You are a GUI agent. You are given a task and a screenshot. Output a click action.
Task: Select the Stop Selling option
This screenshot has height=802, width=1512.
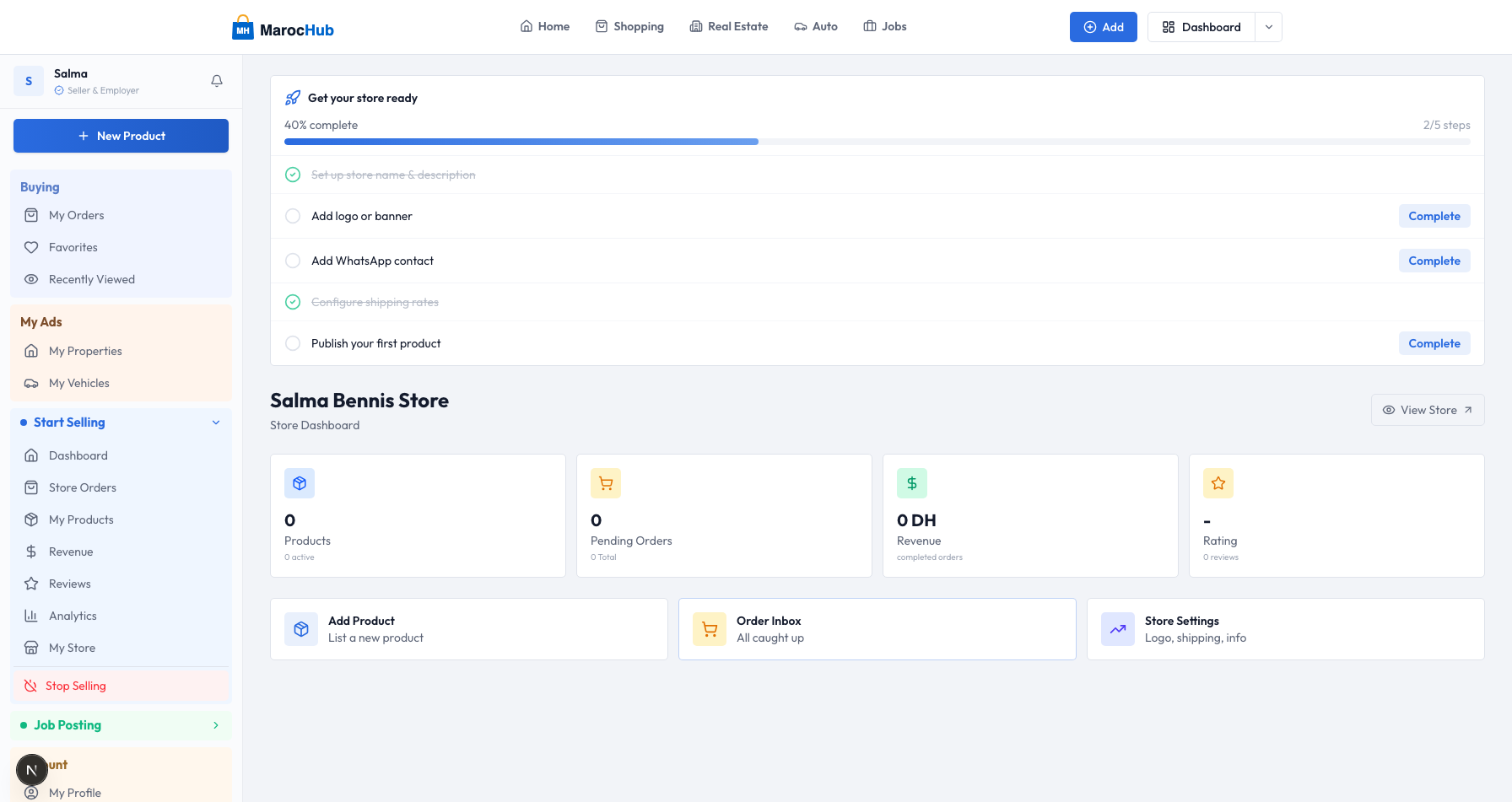(x=75, y=686)
